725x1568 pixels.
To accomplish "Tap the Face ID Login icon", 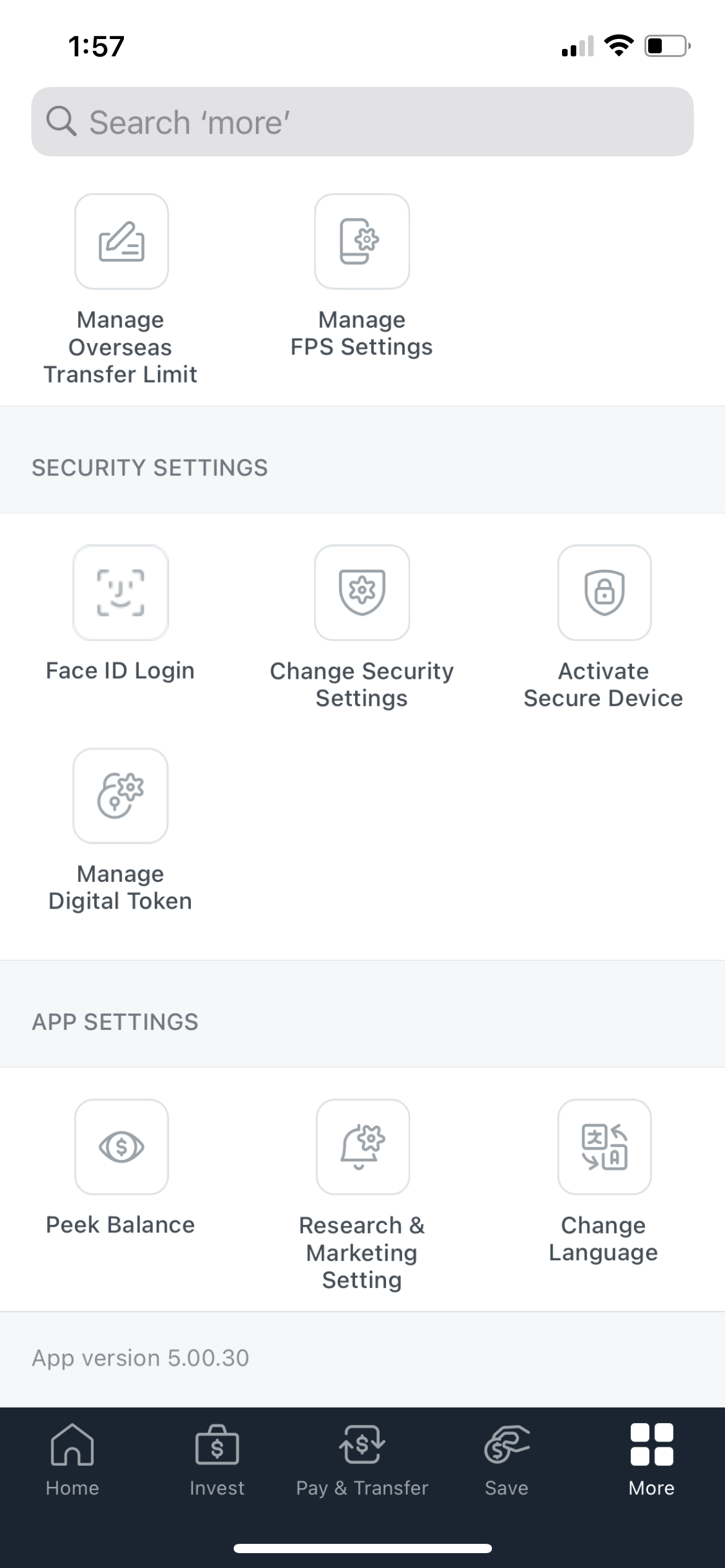I will point(121,592).
